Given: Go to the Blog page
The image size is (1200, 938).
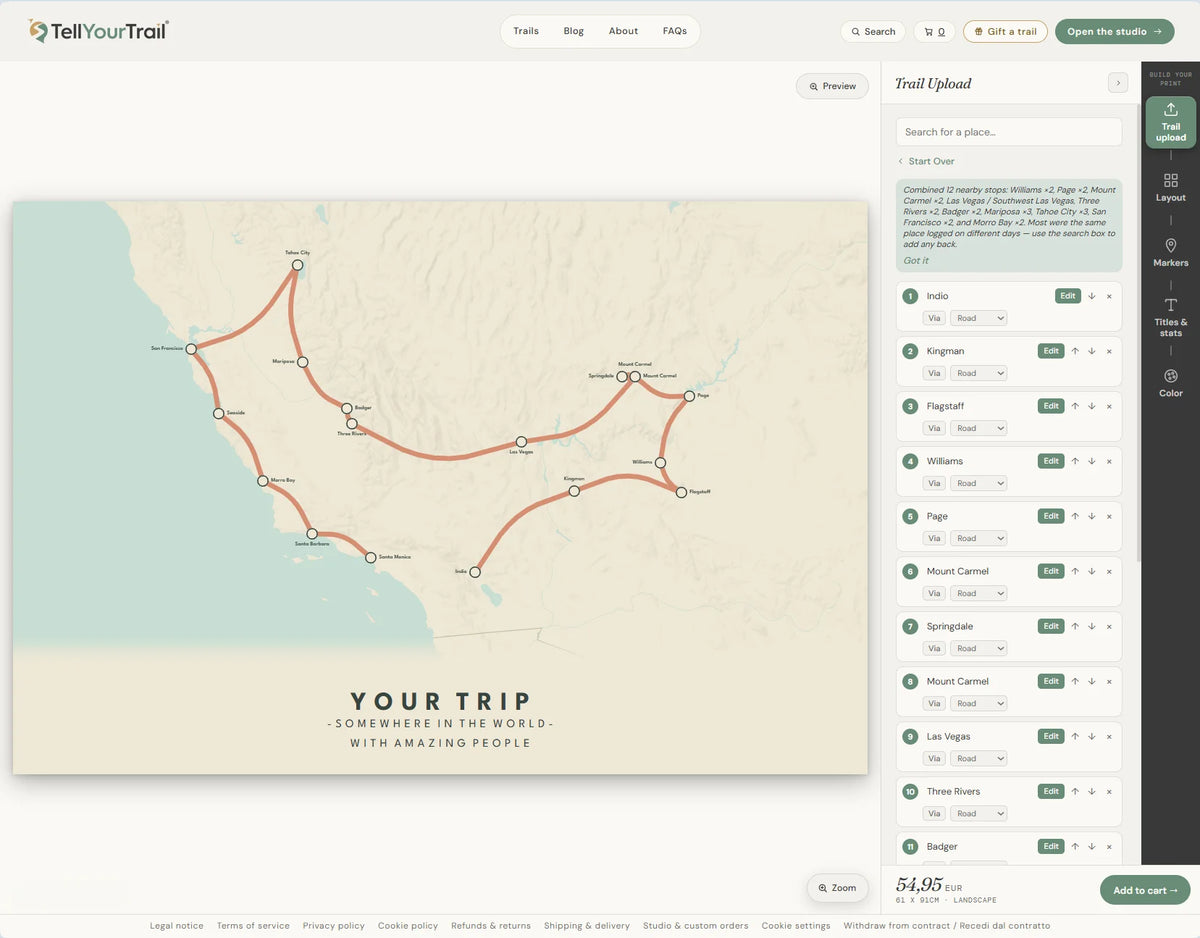Looking at the screenshot, I should pos(574,31).
